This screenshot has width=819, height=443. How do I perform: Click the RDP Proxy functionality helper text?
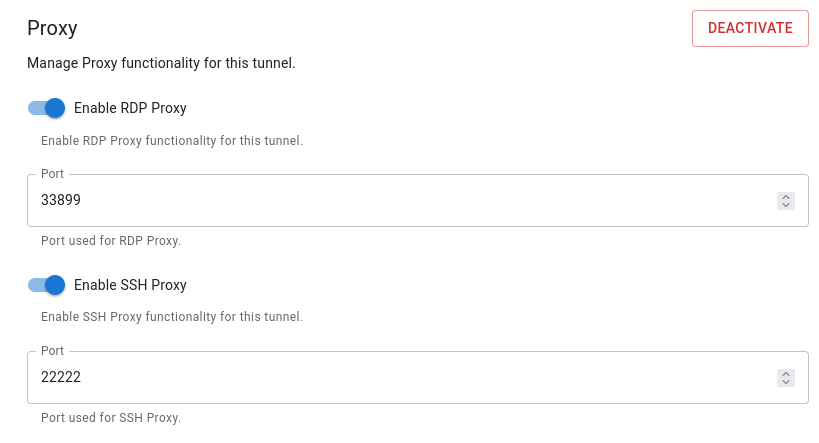point(171,141)
